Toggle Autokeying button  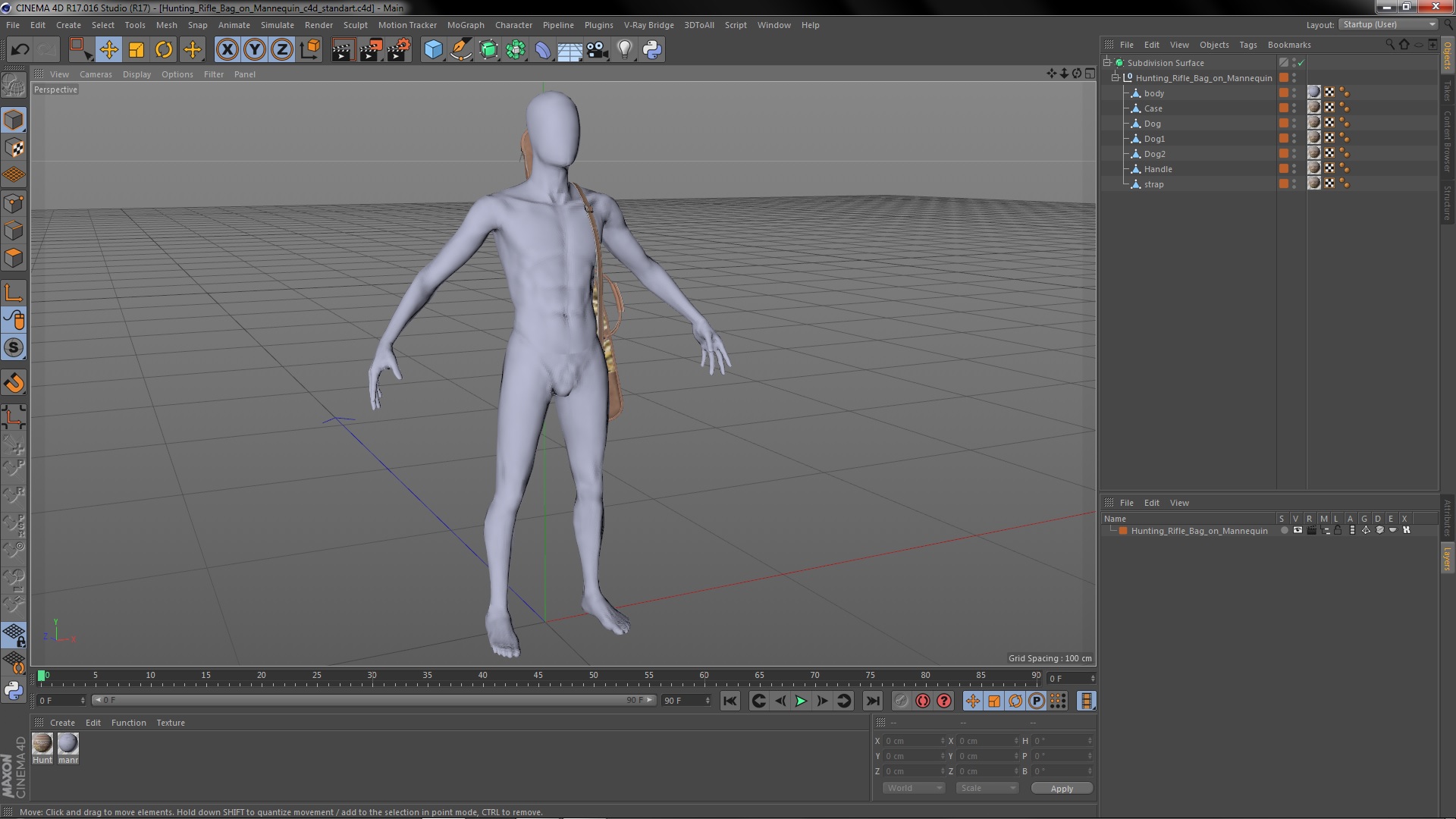pyautogui.click(x=922, y=701)
